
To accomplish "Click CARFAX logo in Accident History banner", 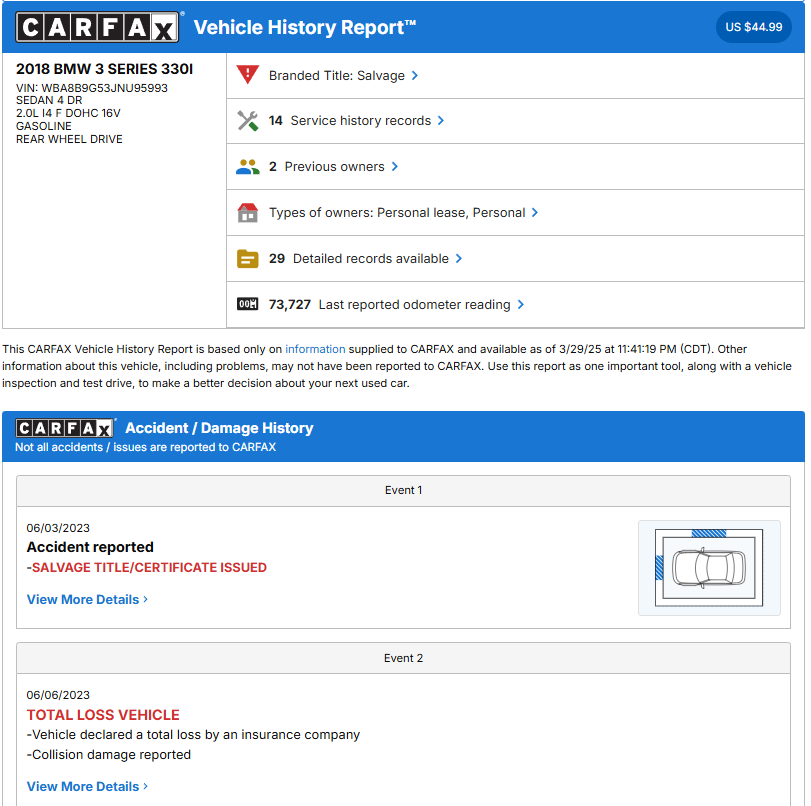I will coord(66,428).
